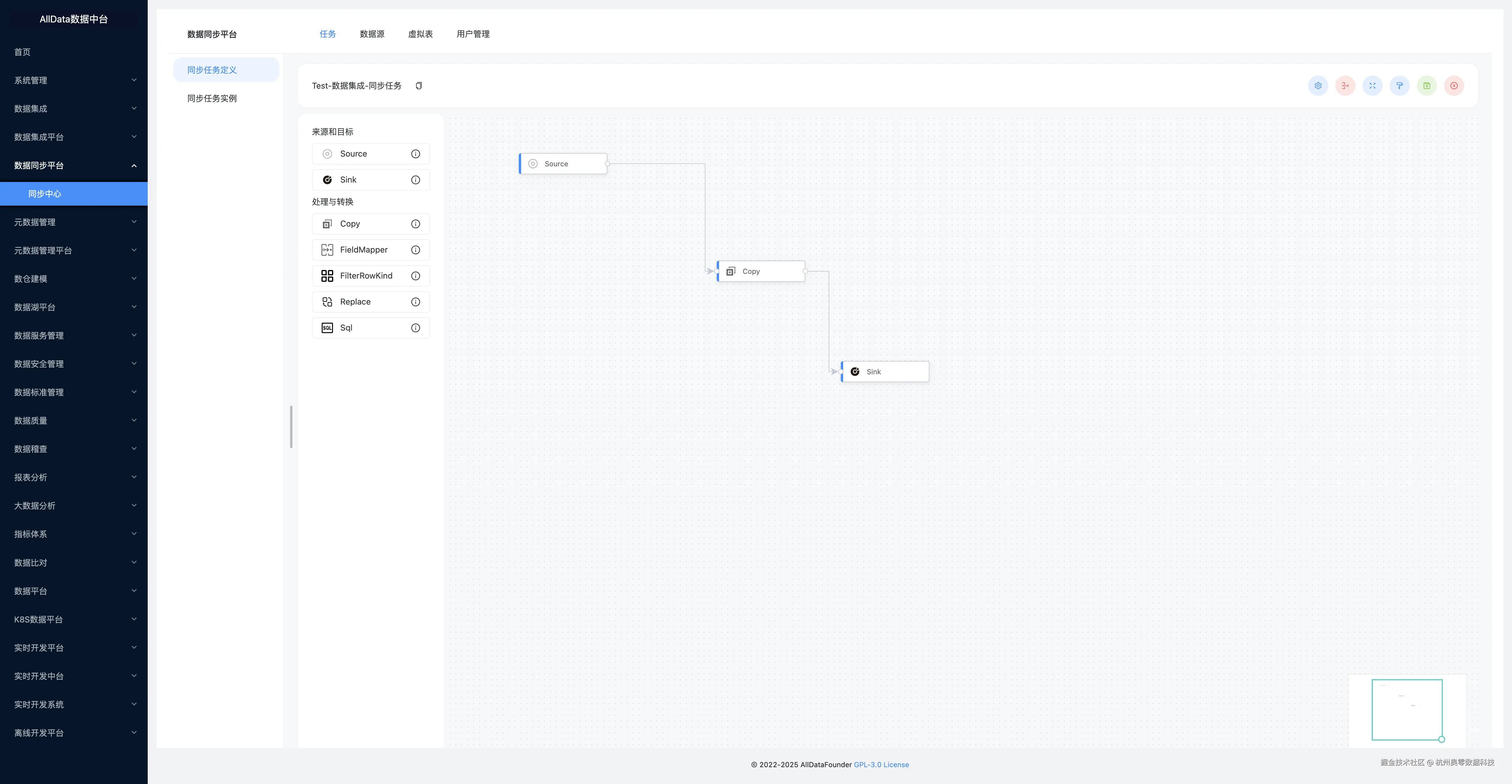Screen dimensions: 1512x784
Task: Save the task with the green disk icon
Action: (1426, 86)
